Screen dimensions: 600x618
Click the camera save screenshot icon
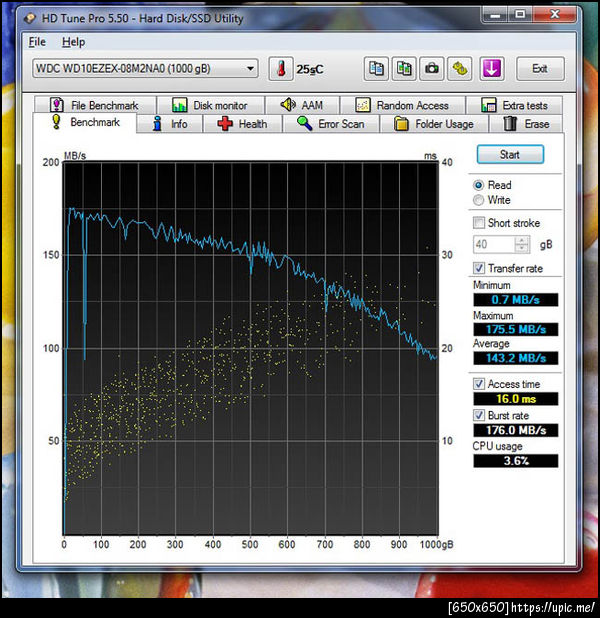pos(432,69)
